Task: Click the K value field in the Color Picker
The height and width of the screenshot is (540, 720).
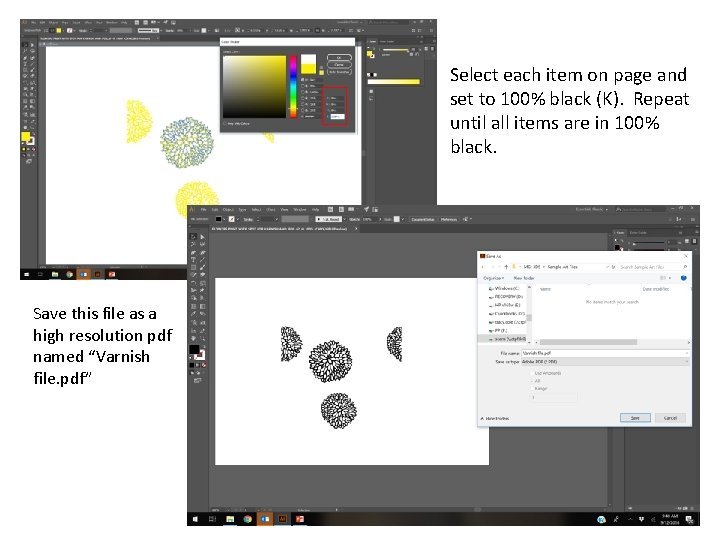Action: (337, 117)
